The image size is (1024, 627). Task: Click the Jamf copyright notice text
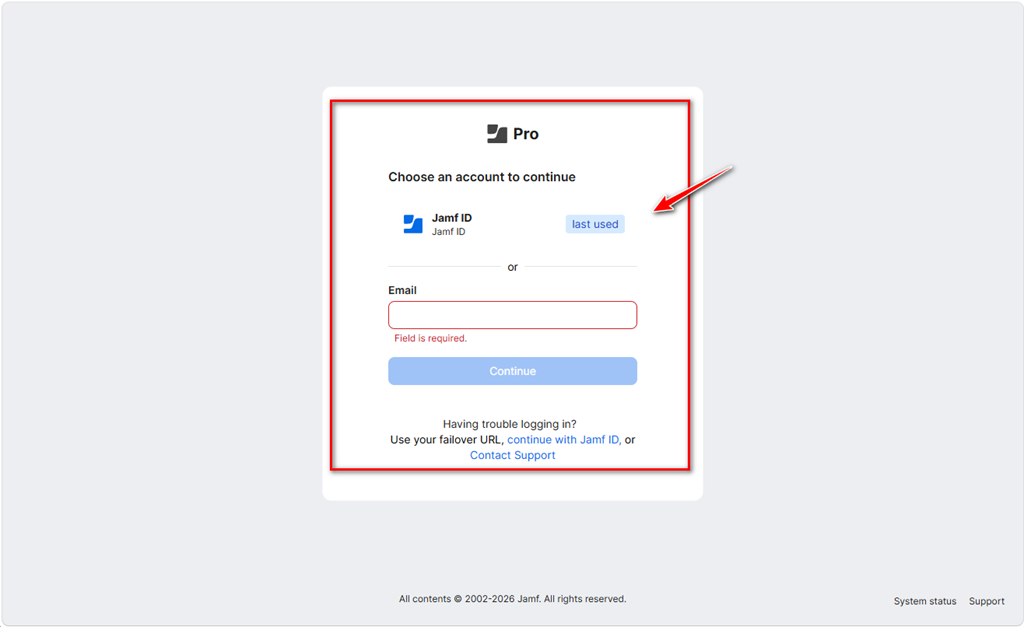[513, 599]
